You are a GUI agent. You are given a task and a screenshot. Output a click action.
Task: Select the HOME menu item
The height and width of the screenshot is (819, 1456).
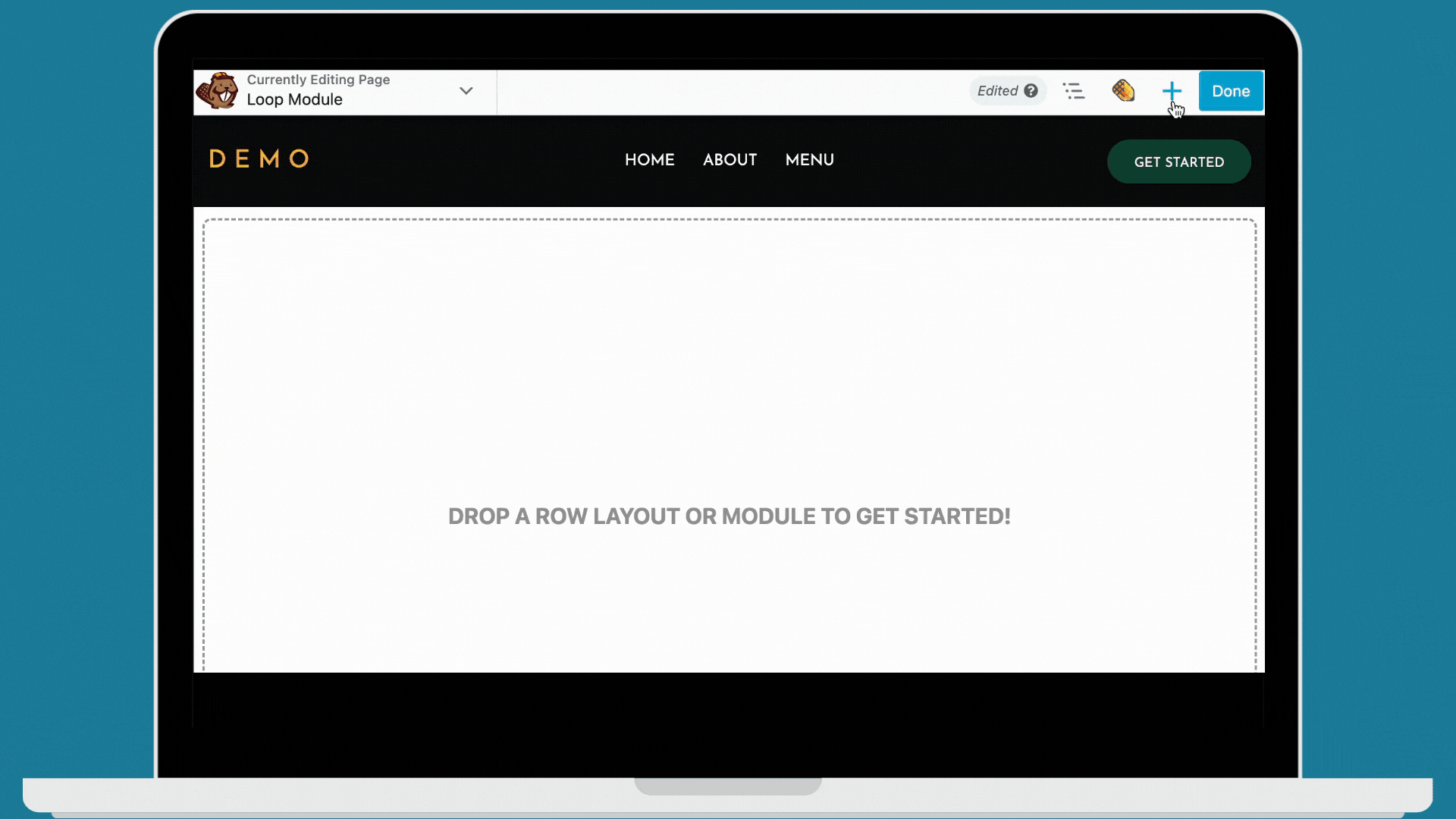[x=649, y=160]
